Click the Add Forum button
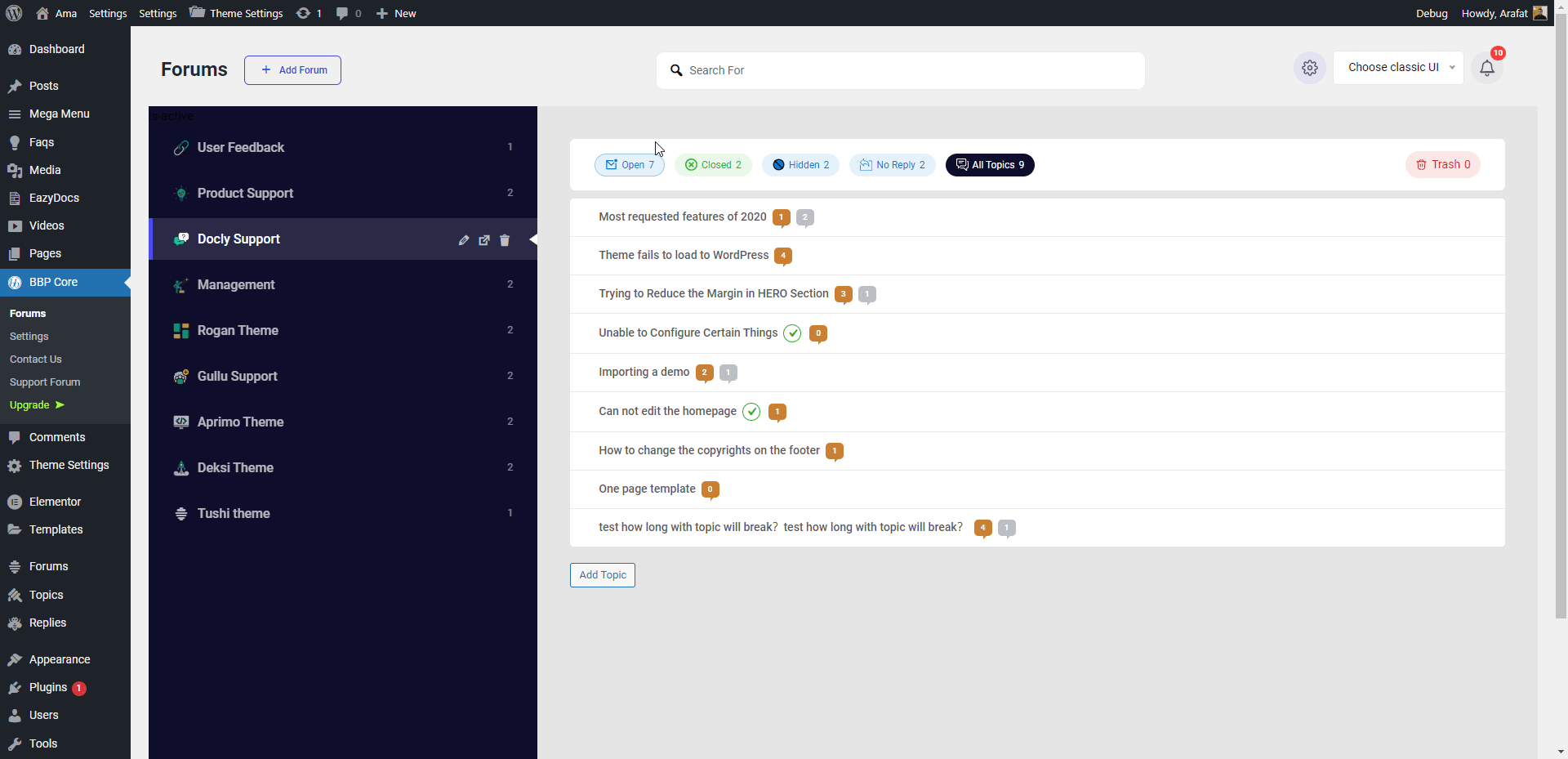The image size is (1568, 759). (292, 70)
